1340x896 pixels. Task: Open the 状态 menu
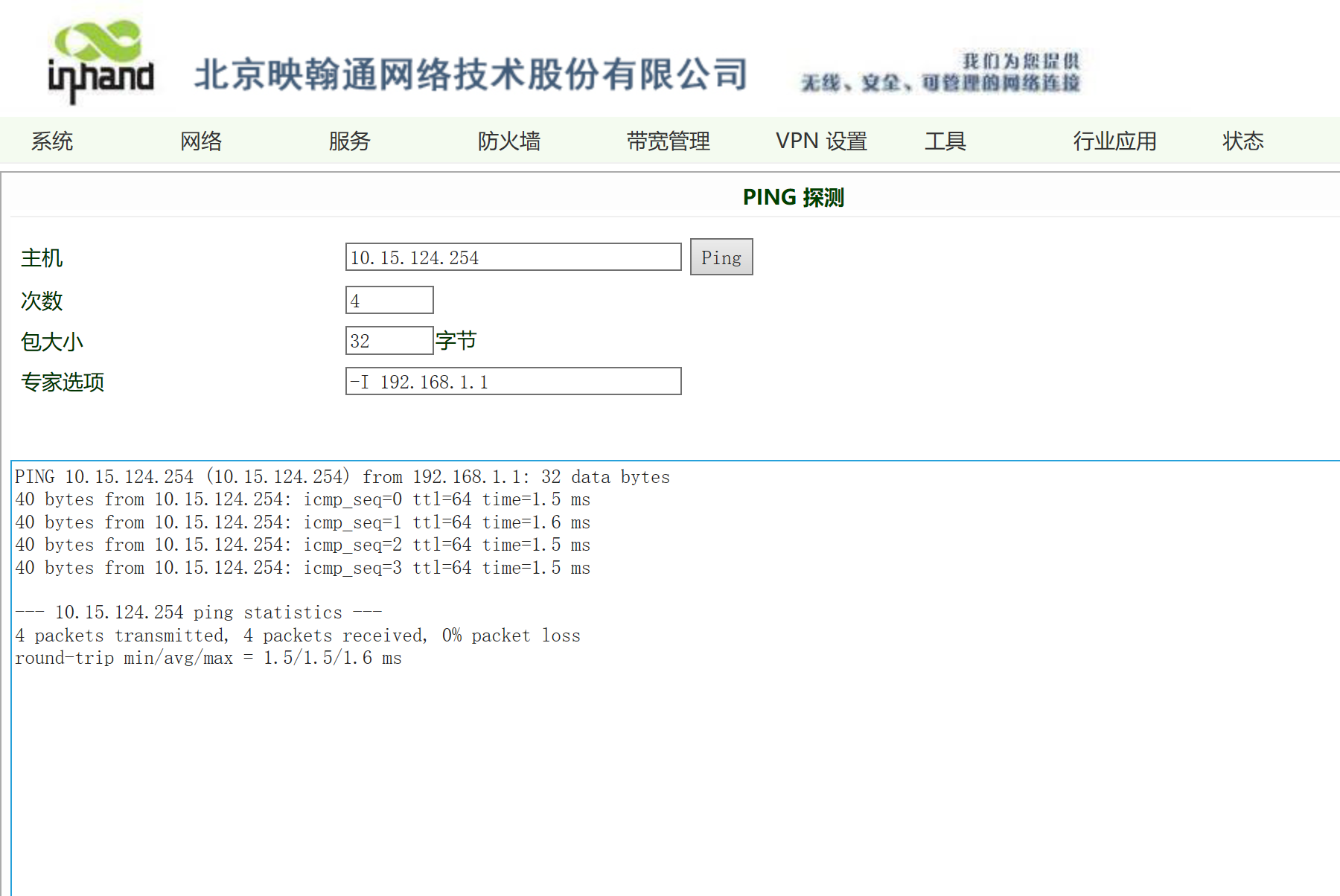[x=1242, y=141]
